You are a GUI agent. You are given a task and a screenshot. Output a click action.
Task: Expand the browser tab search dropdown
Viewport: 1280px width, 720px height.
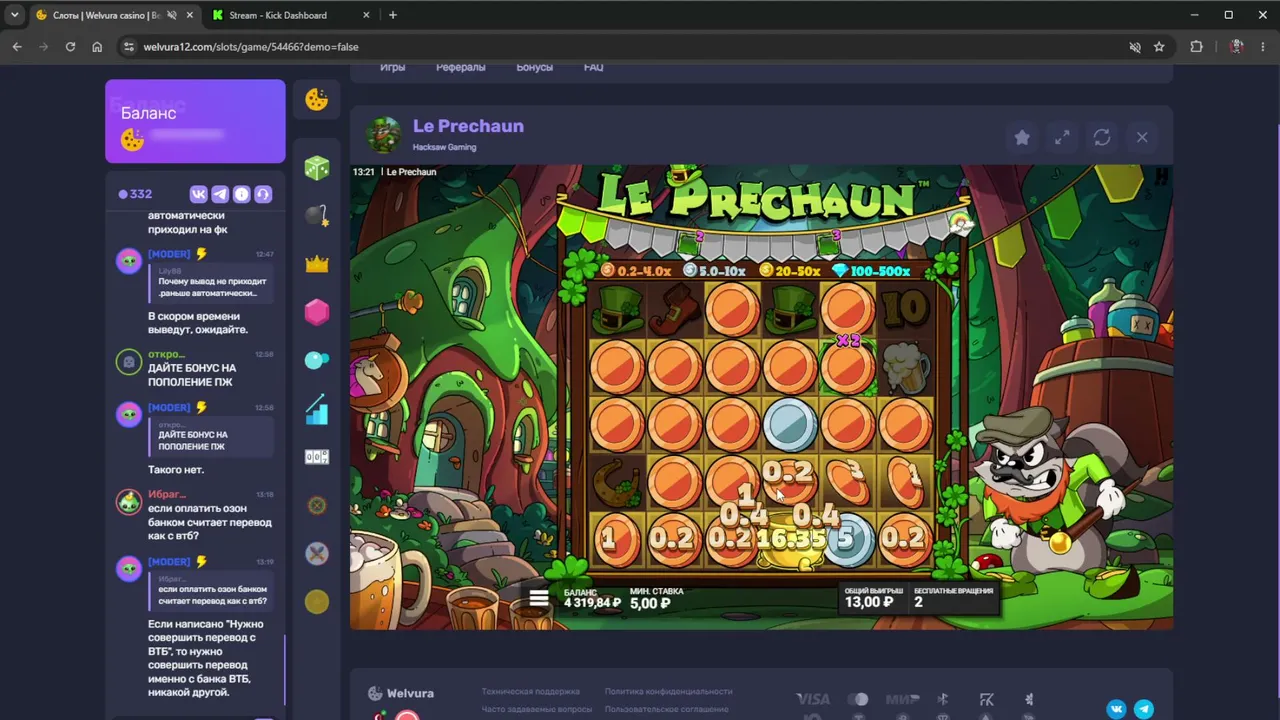pos(14,15)
